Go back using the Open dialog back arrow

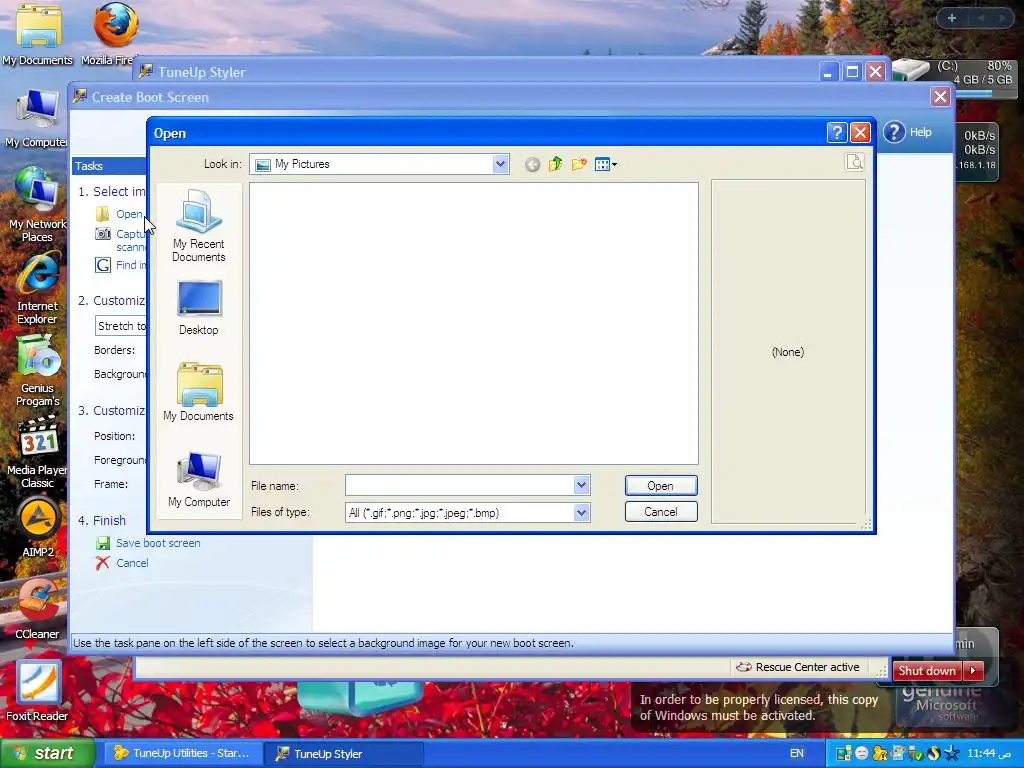(532, 165)
